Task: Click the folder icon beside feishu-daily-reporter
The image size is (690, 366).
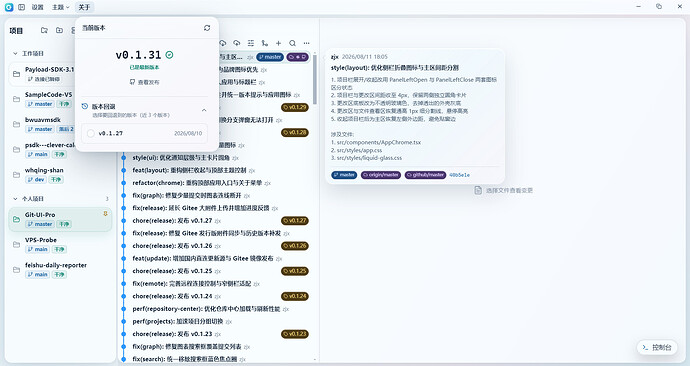Action: tap(16, 269)
